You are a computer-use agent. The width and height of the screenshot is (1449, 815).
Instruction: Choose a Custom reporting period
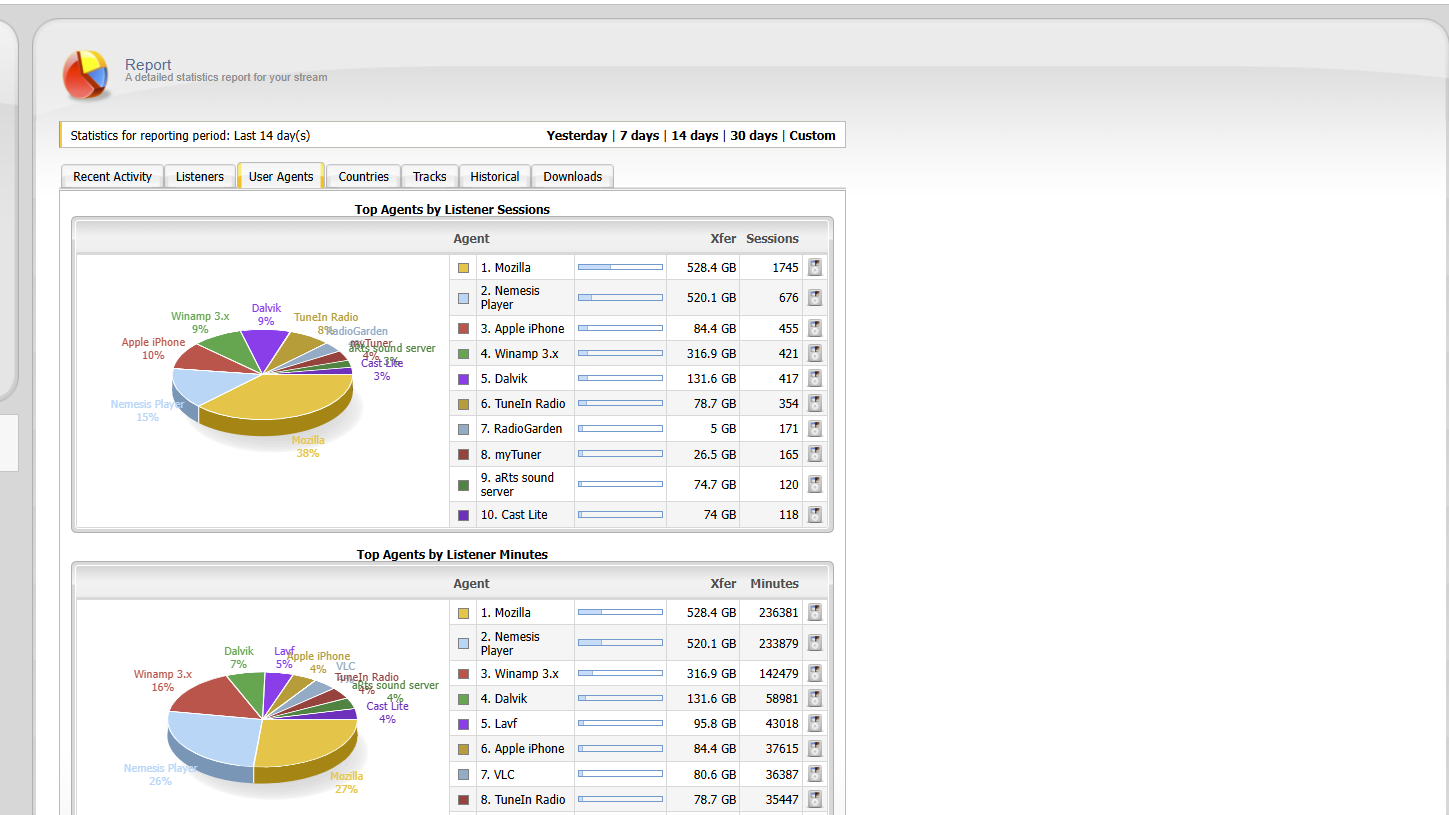[812, 135]
